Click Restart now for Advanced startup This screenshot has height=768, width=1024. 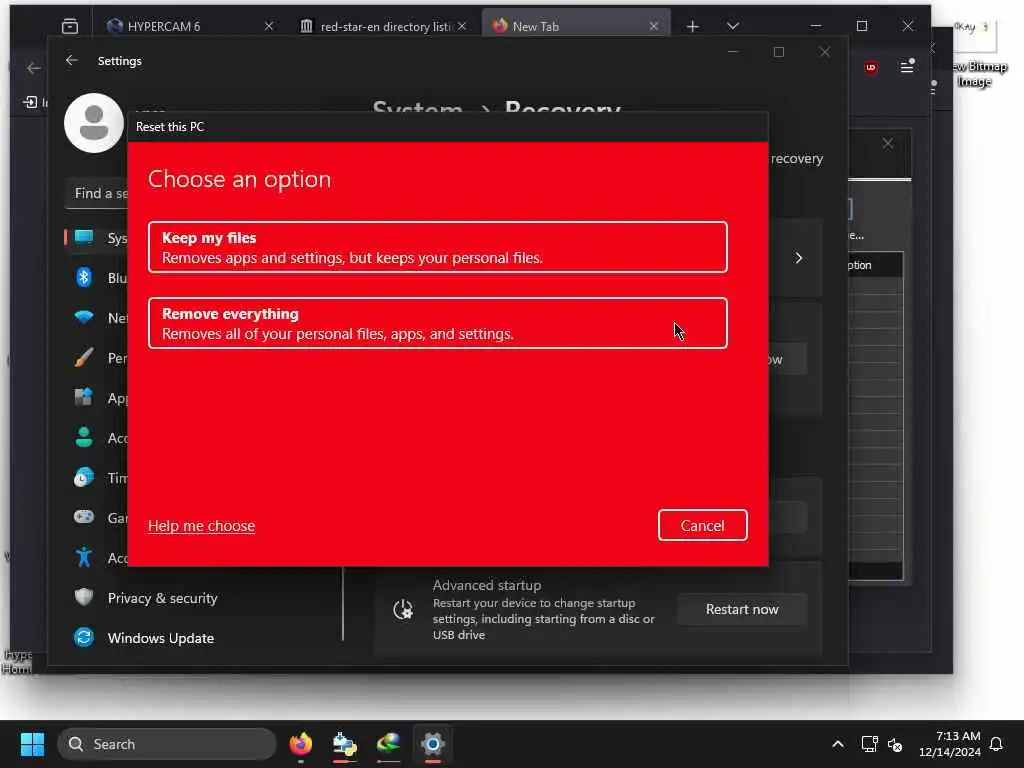click(x=742, y=609)
